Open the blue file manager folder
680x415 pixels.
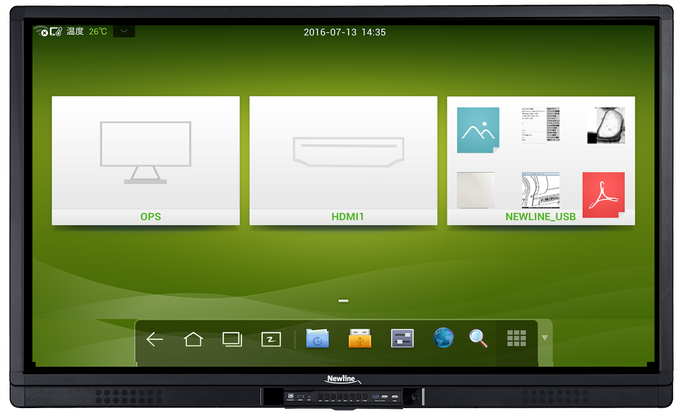coord(317,338)
